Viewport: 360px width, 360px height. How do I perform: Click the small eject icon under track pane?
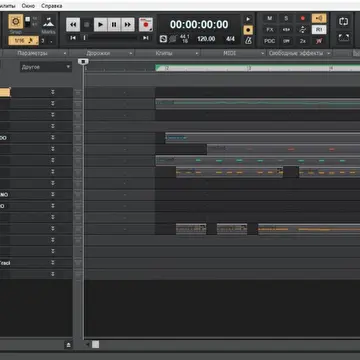tap(69, 345)
